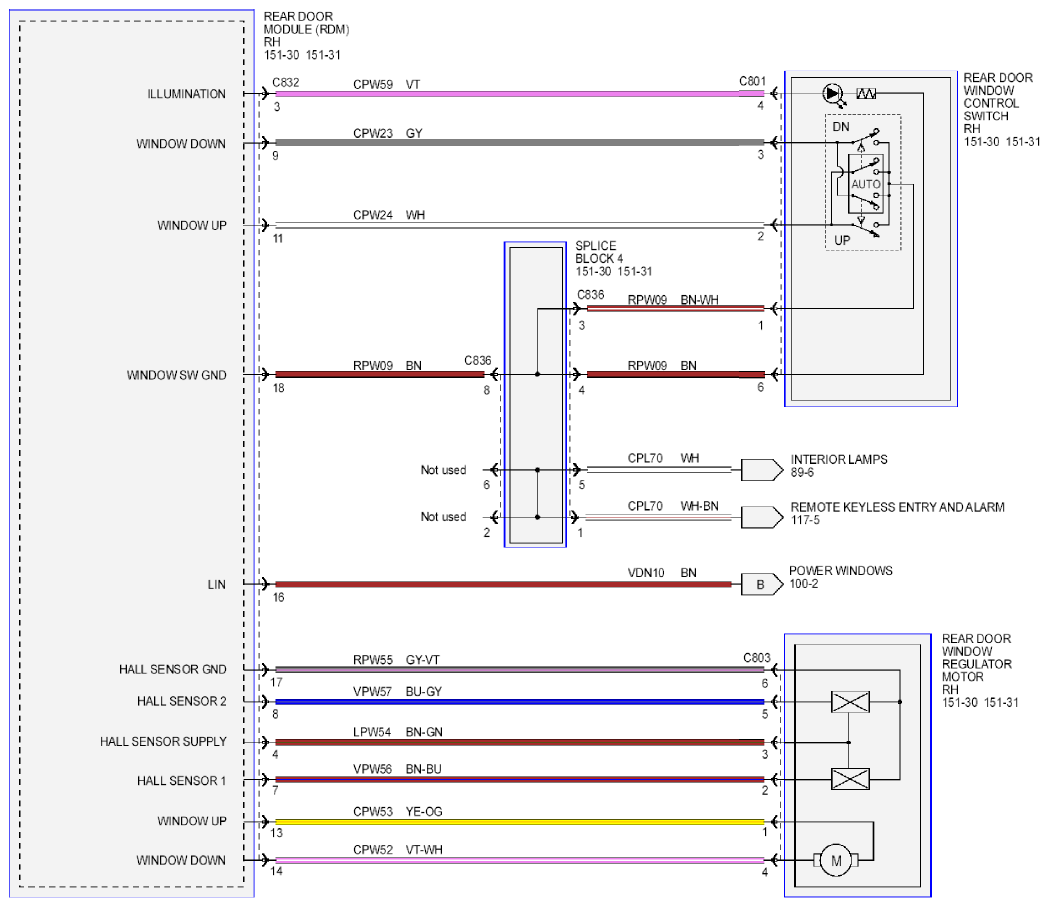1049x907 pixels.
Task: Click the blue VPW57 hall sensor wire
Action: click(519, 702)
